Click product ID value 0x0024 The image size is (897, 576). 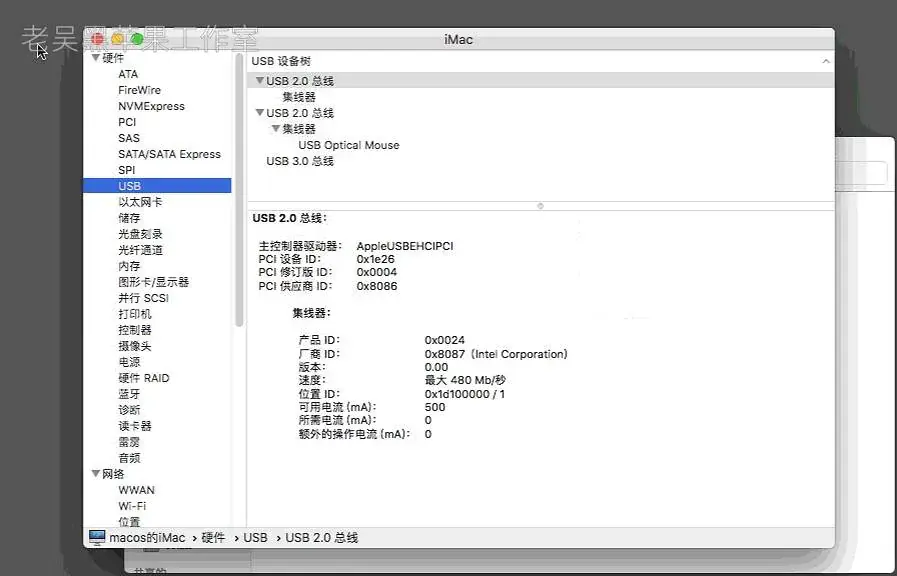click(444, 340)
